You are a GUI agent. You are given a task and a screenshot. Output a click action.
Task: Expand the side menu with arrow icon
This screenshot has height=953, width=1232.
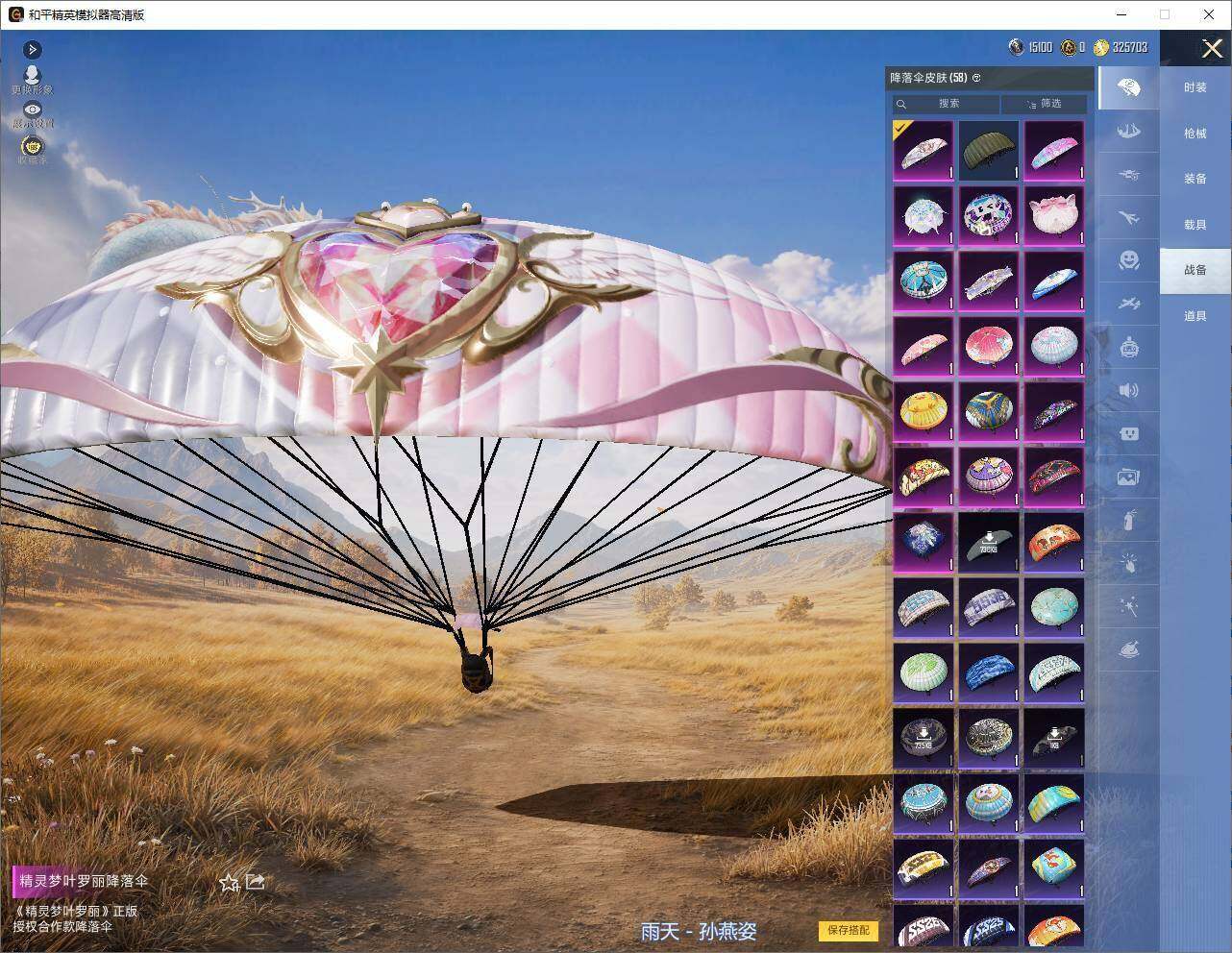coord(33,49)
